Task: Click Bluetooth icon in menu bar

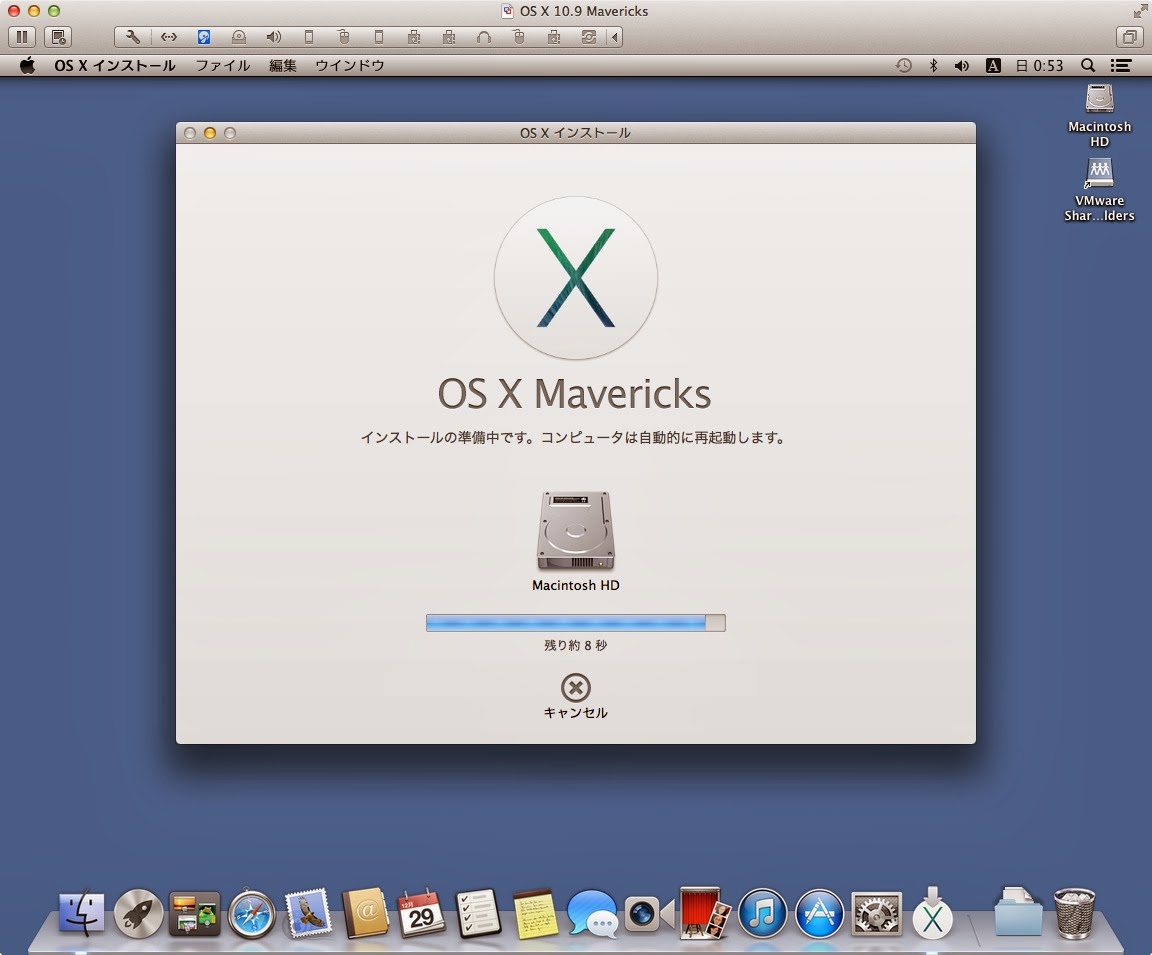Action: coord(933,65)
